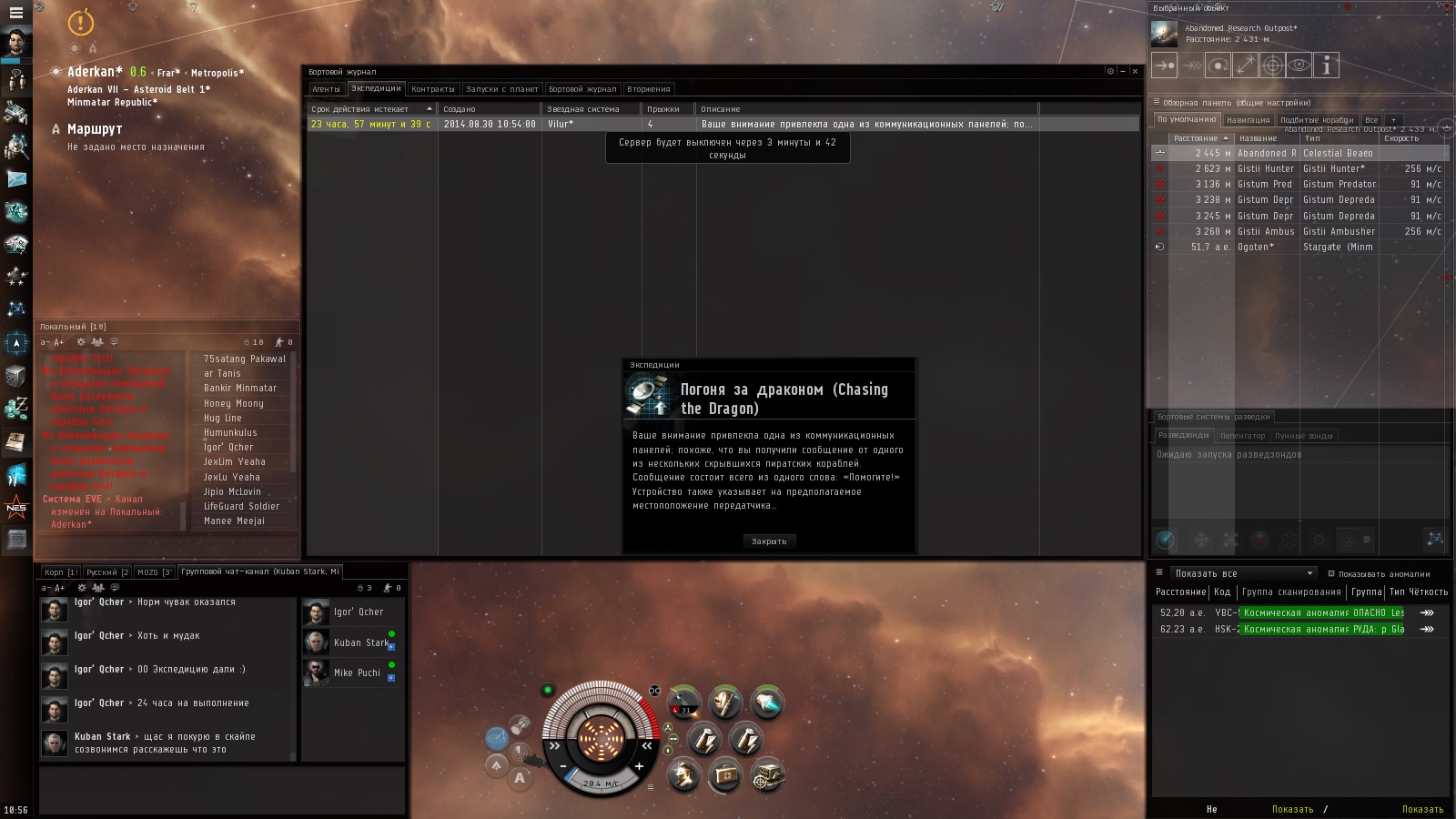The image size is (1456, 819).
Task: Switch to Пеленгатор tab in scanner
Action: click(1242, 436)
